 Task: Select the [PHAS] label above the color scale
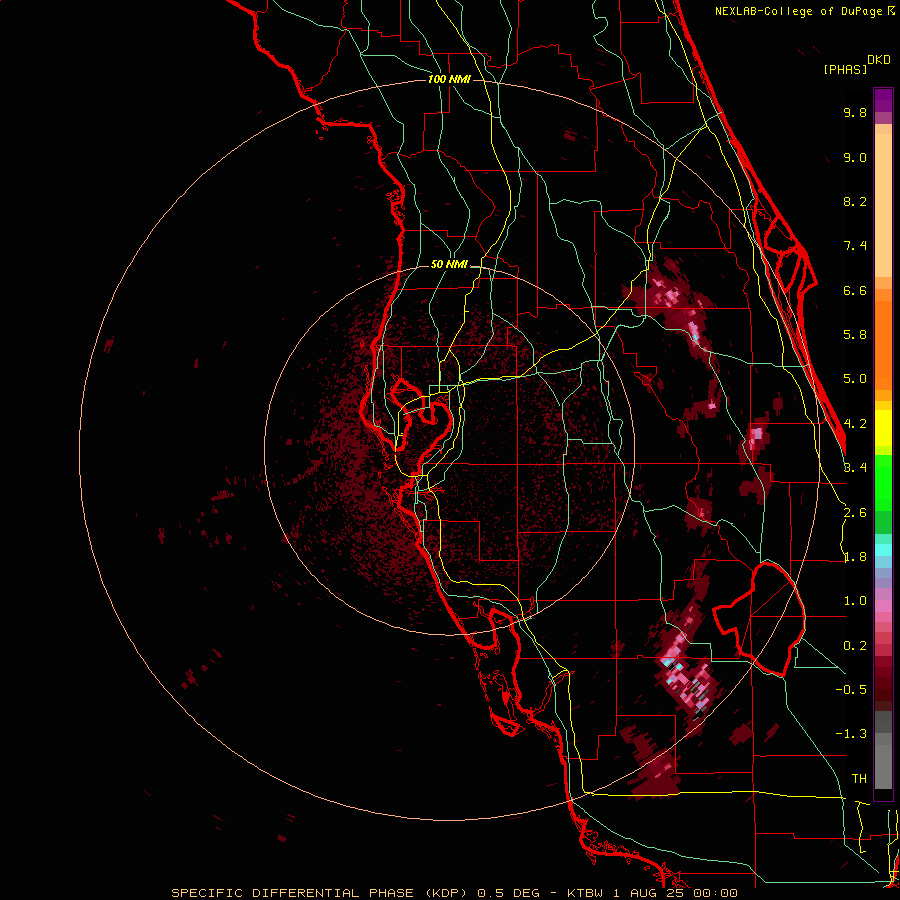point(845,69)
